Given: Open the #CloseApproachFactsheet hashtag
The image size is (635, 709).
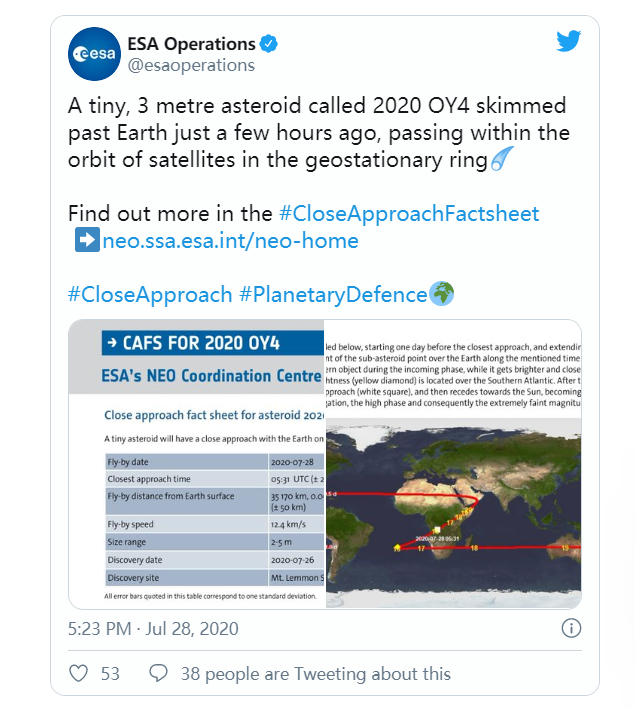Looking at the screenshot, I should pyautogui.click(x=409, y=213).
